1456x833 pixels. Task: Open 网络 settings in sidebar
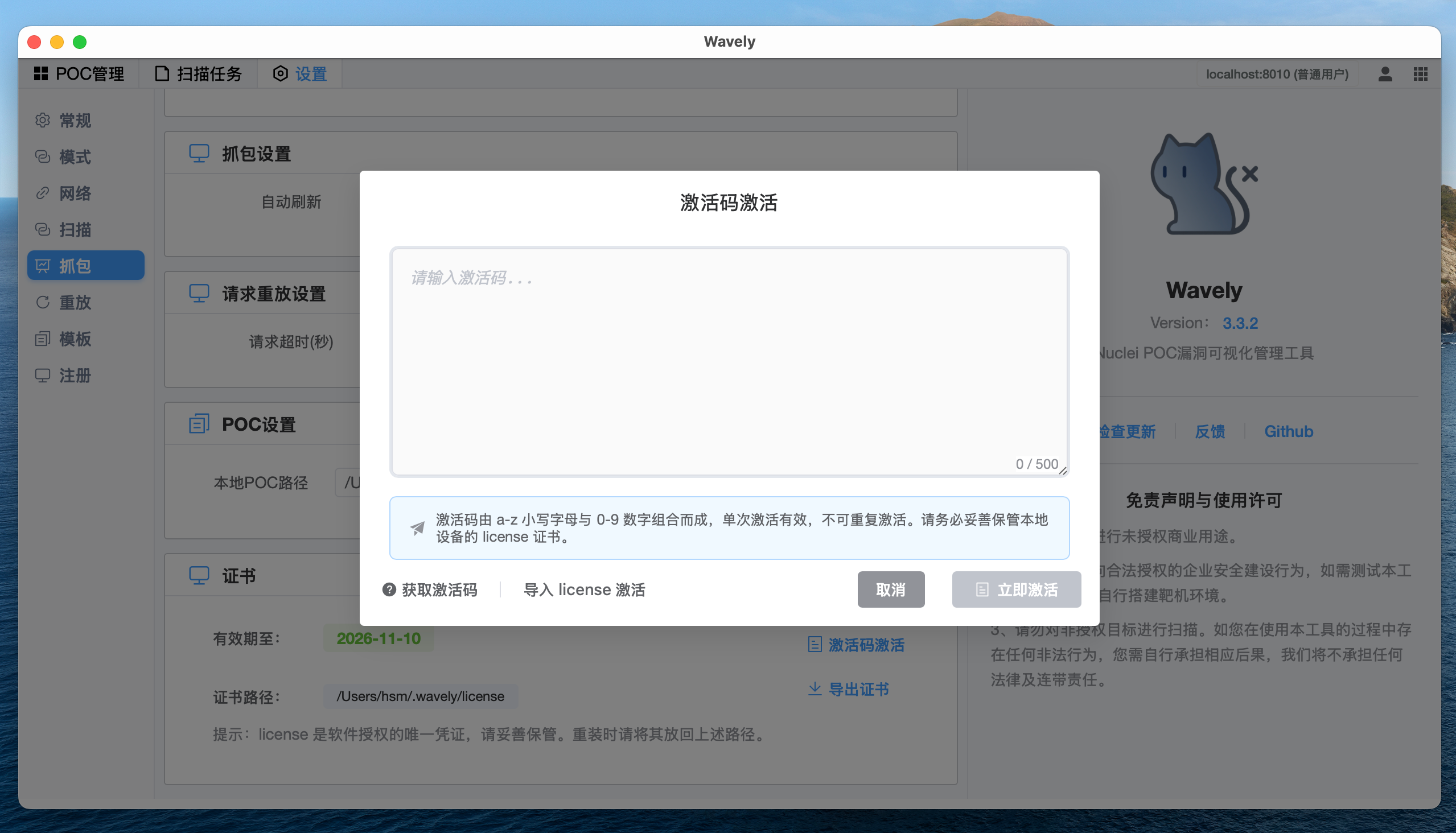(x=86, y=193)
